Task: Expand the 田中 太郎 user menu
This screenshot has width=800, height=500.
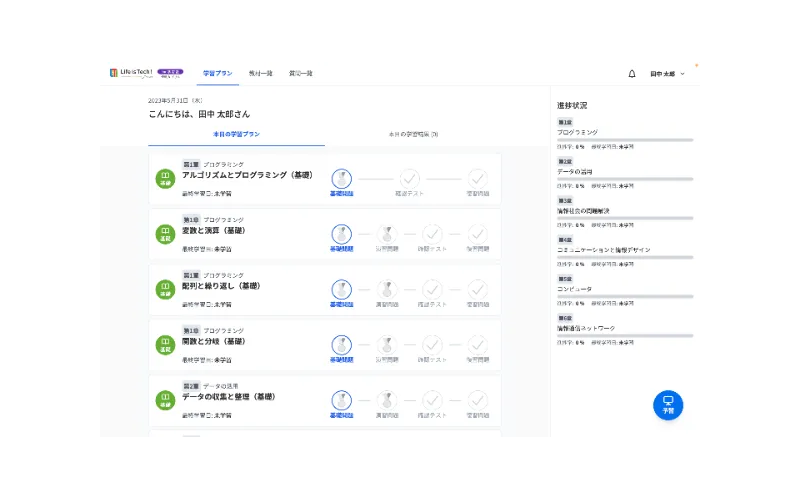Action: pos(667,73)
